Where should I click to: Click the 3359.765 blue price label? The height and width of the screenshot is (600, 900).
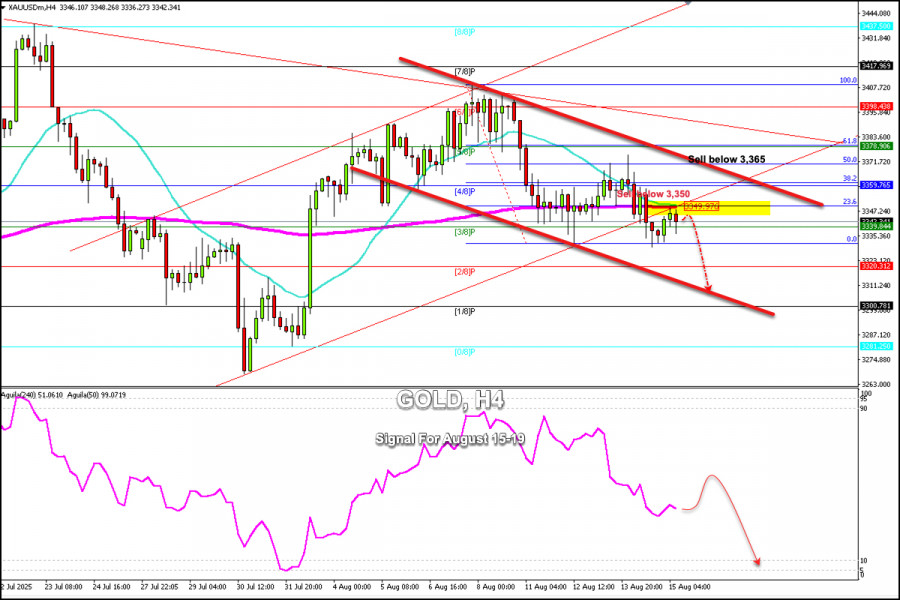tap(876, 185)
